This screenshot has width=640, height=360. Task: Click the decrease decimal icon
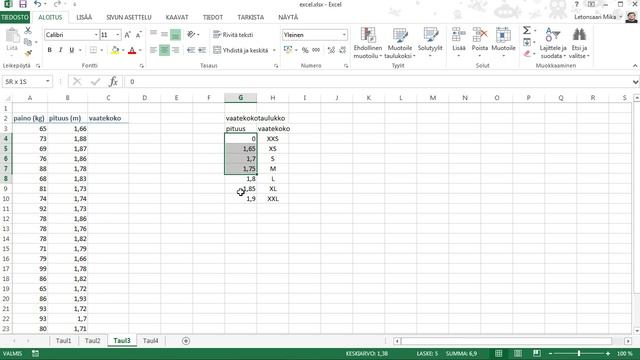tap(342, 50)
